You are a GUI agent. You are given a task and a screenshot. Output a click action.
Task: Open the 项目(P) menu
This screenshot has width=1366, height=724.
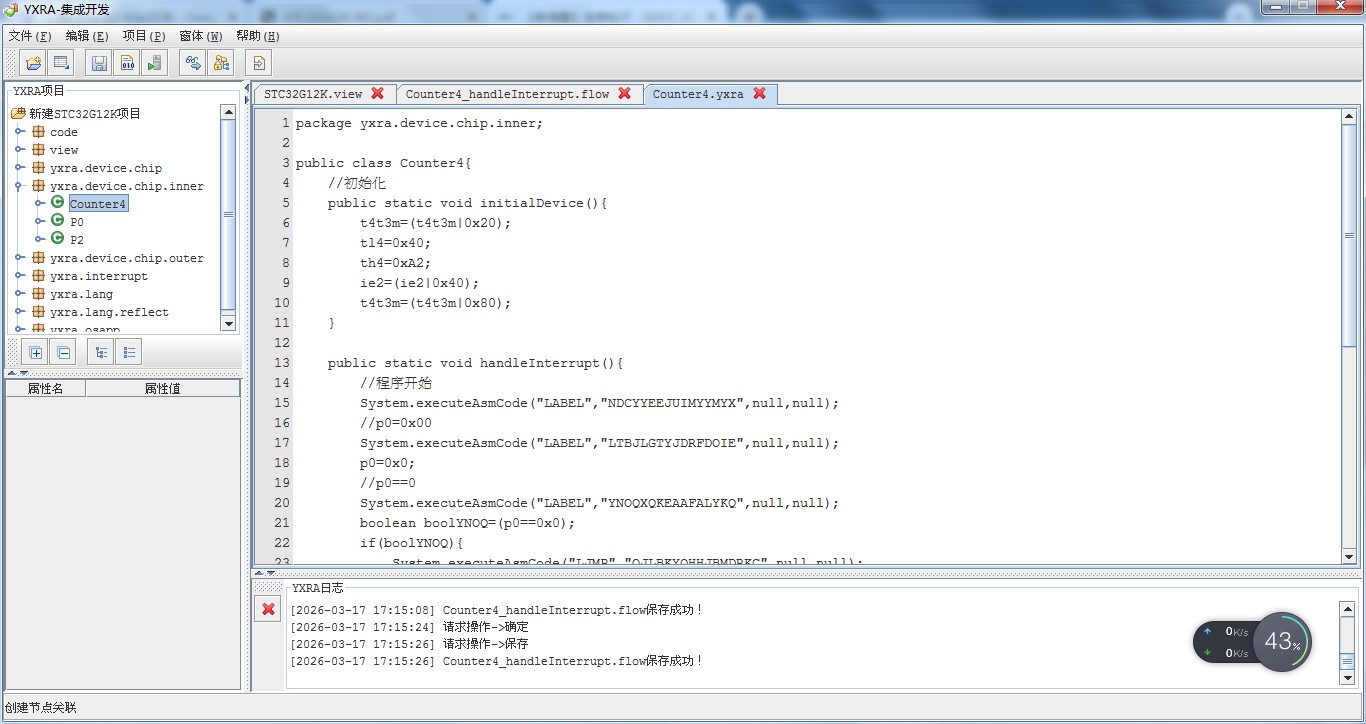[x=144, y=36]
